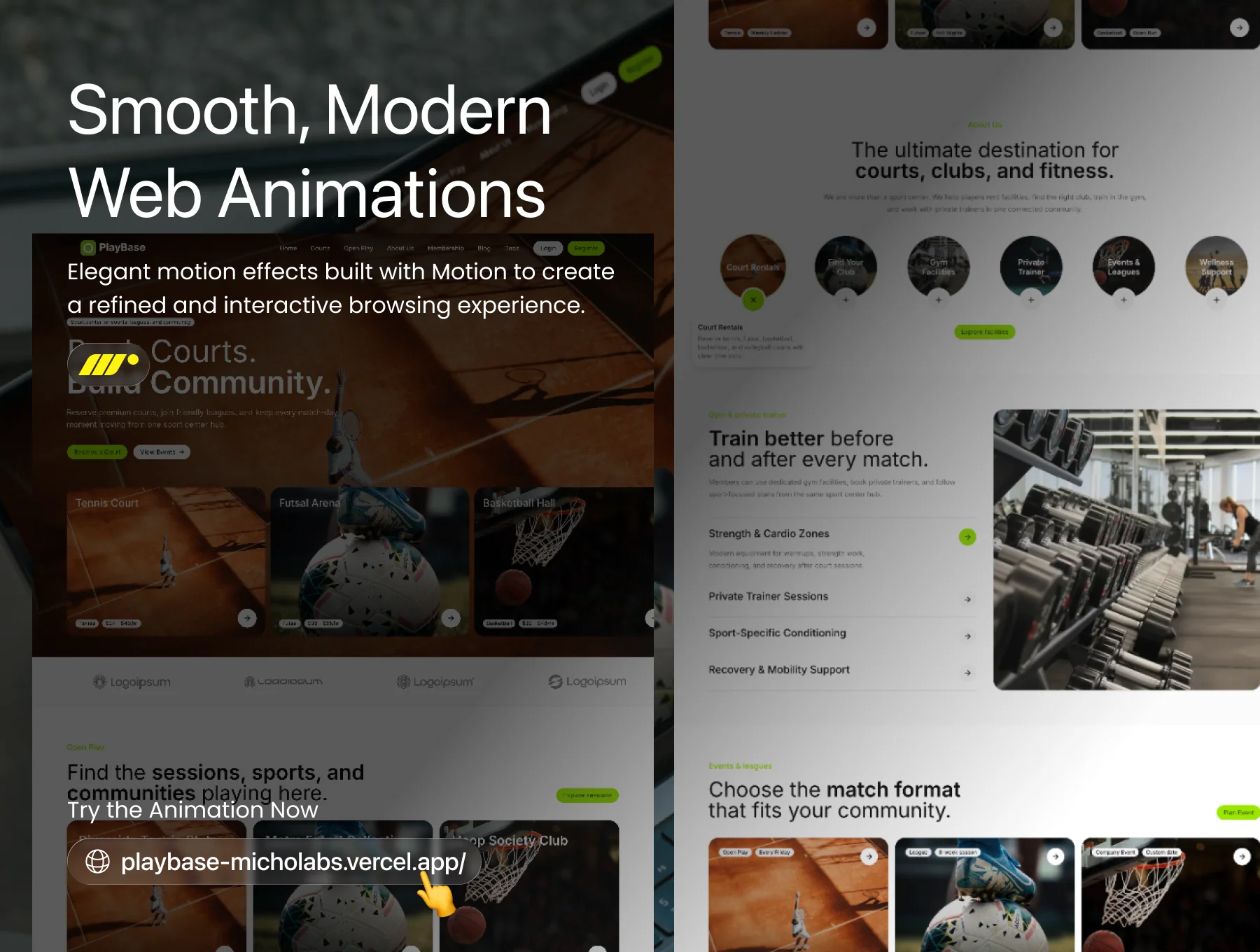
Task: Click the Plan Event button
Action: [1238, 813]
